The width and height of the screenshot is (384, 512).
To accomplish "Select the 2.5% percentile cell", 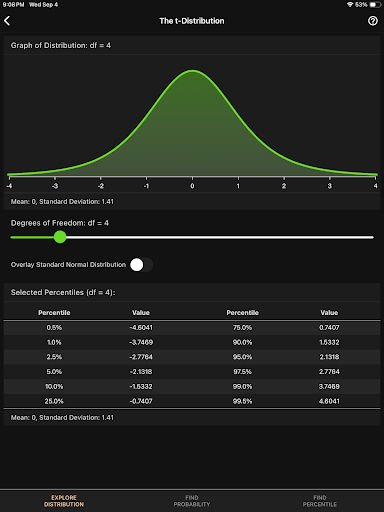I will click(x=54, y=357).
